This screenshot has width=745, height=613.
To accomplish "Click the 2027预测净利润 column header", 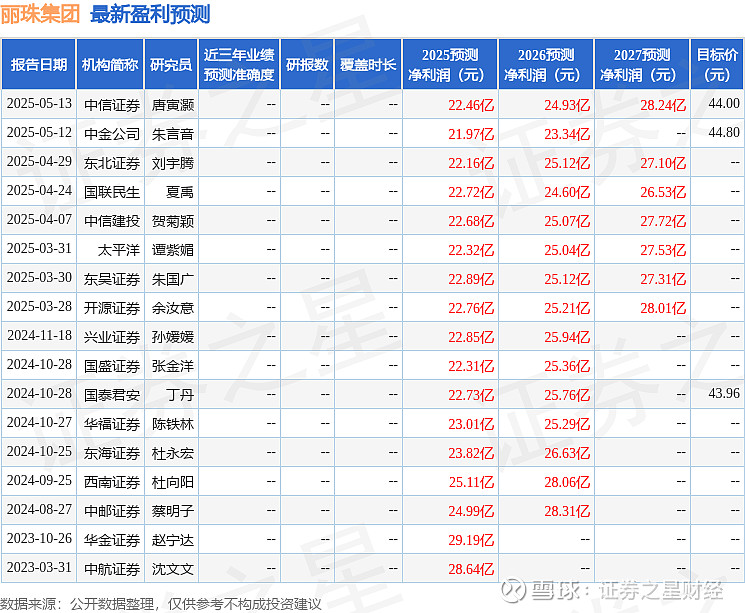I will coord(642,65).
